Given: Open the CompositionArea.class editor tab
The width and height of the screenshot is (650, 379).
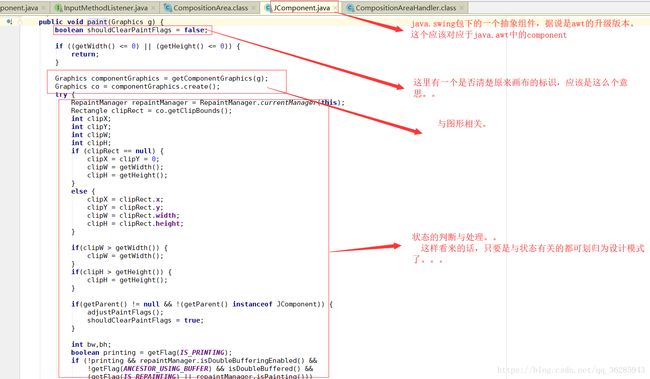Looking at the screenshot, I should (210, 7).
